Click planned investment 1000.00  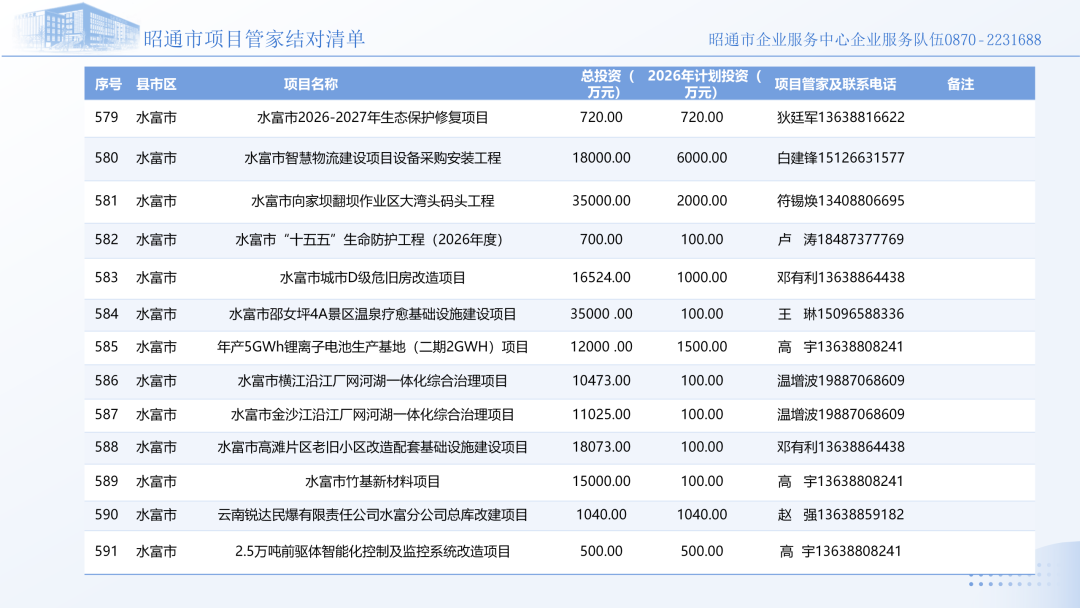click(702, 277)
